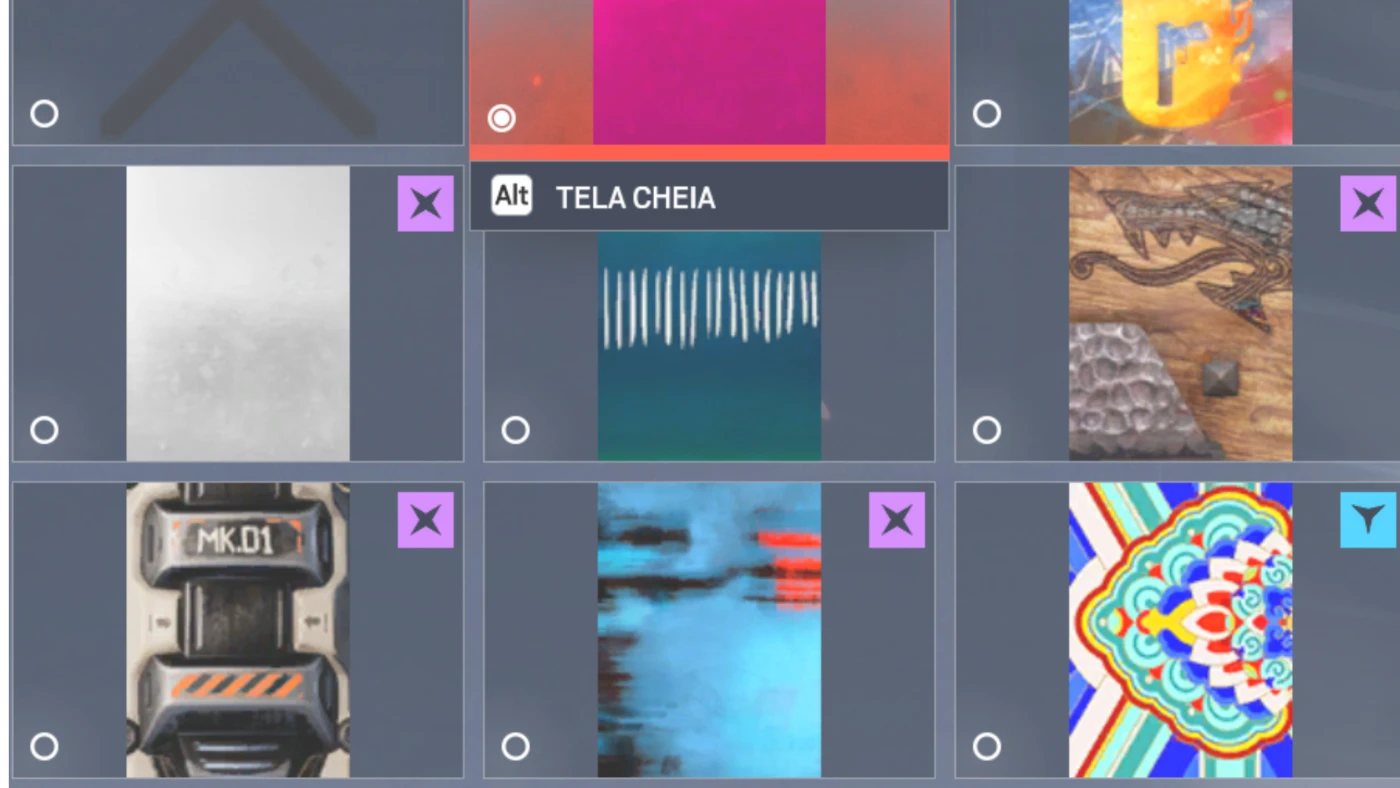Click purple star badge on blue glitch skin

point(896,520)
